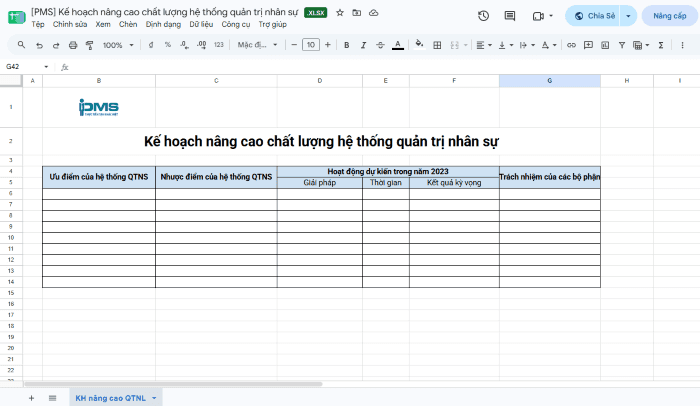This screenshot has height=406, width=700.
Task: Toggle bold formatting
Action: coord(346,45)
